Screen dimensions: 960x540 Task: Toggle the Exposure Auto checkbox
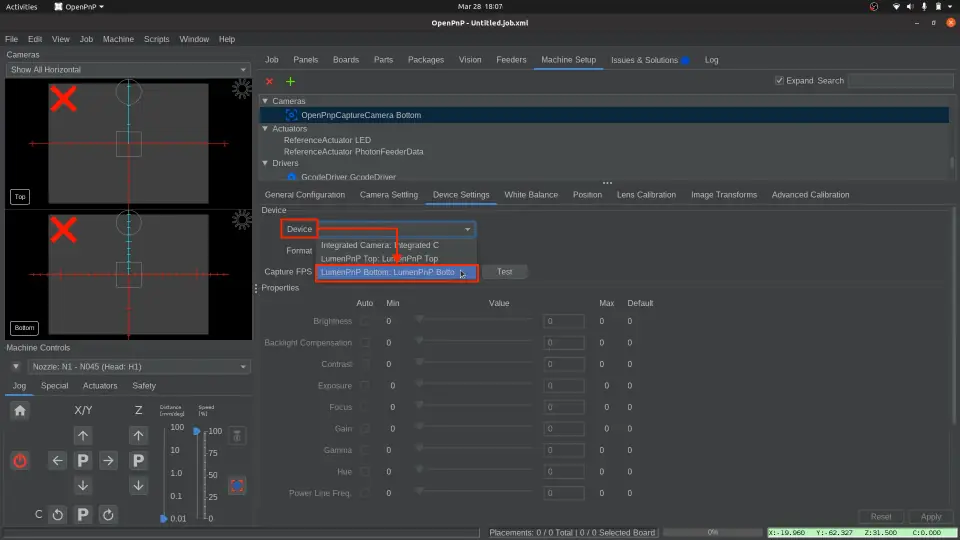(365, 386)
